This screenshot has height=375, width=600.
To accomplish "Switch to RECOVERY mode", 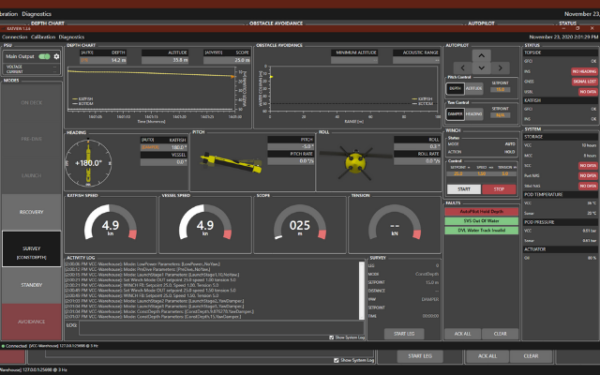I will pos(31,212).
